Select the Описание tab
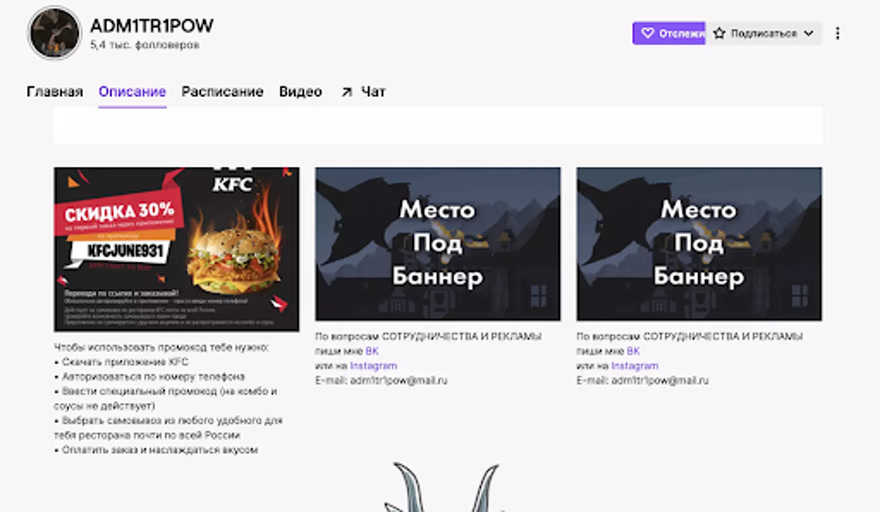 (x=132, y=92)
